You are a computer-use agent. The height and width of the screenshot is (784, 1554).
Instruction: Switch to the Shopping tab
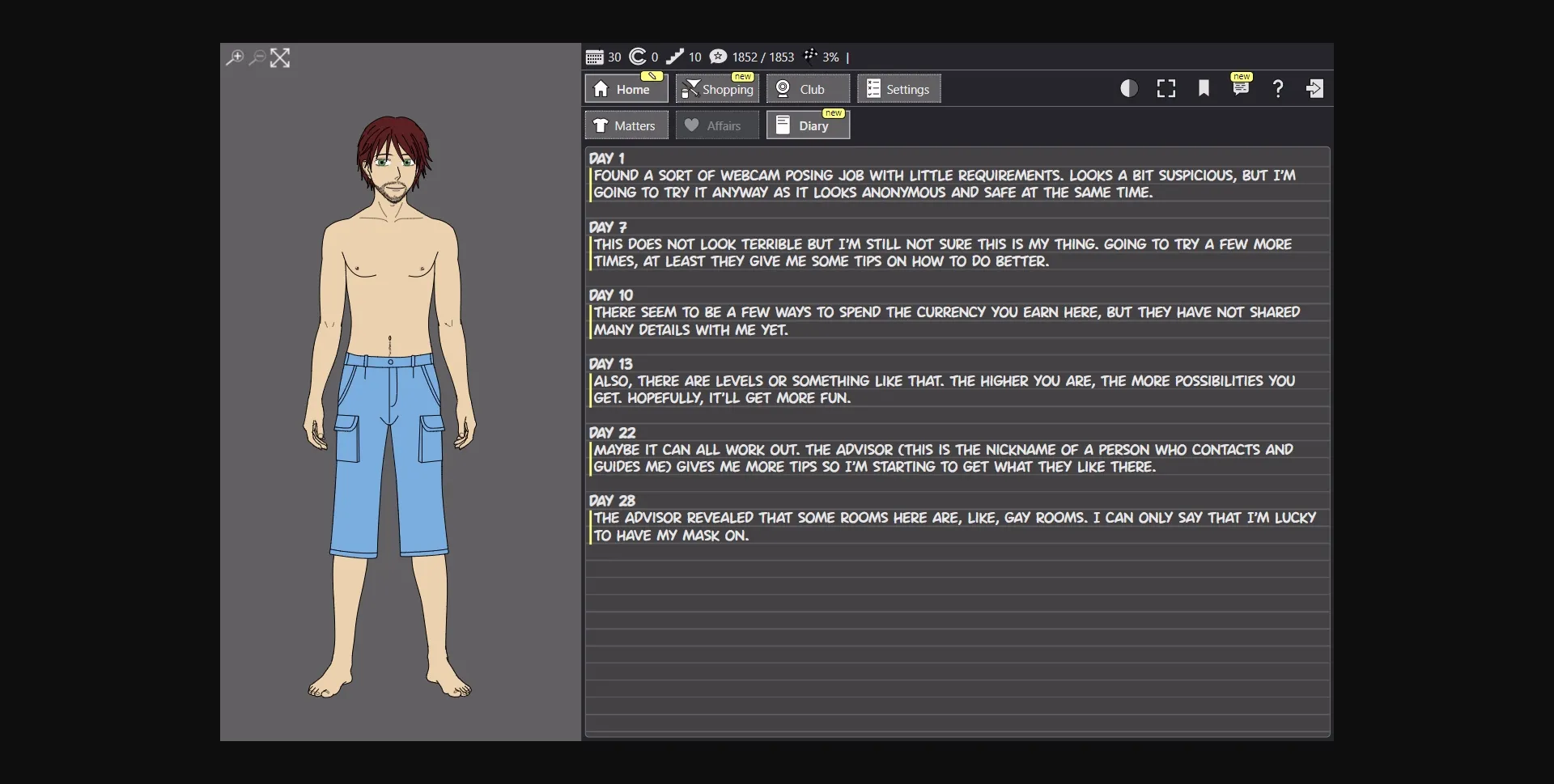pyautogui.click(x=717, y=89)
